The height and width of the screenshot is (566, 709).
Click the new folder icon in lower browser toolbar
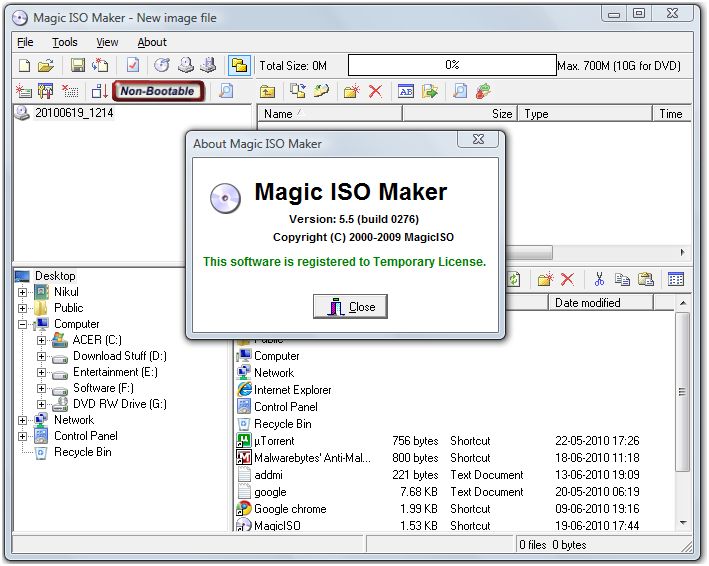pos(545,279)
